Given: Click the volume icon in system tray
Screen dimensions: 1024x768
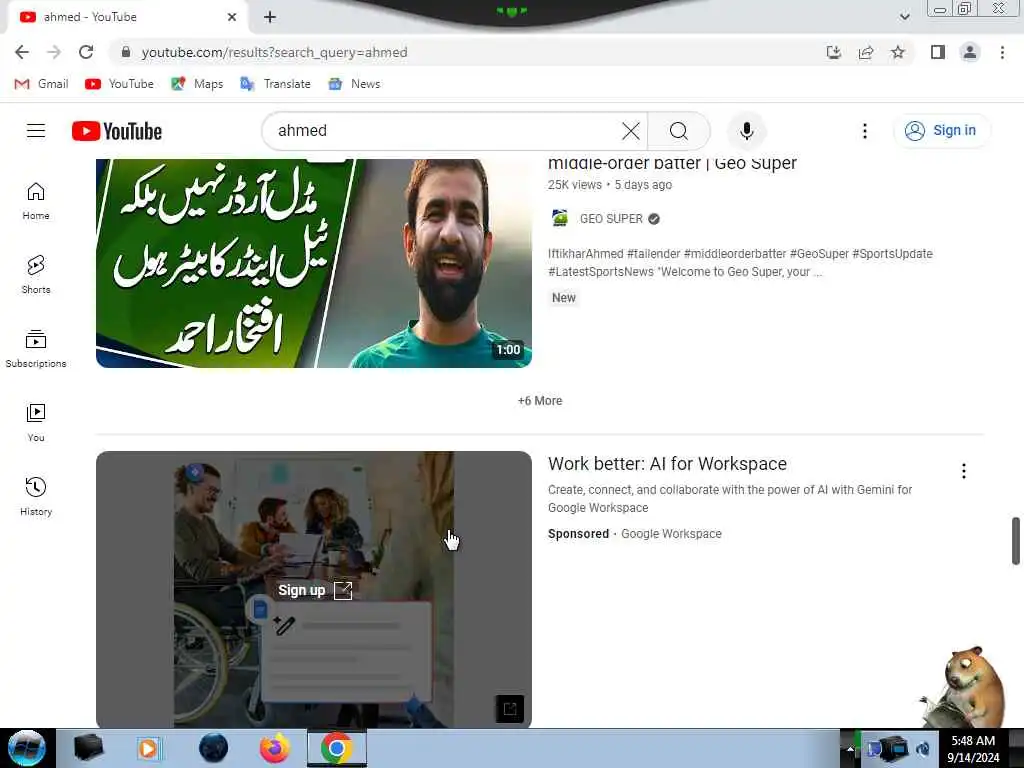Looking at the screenshot, I should coord(923,750).
